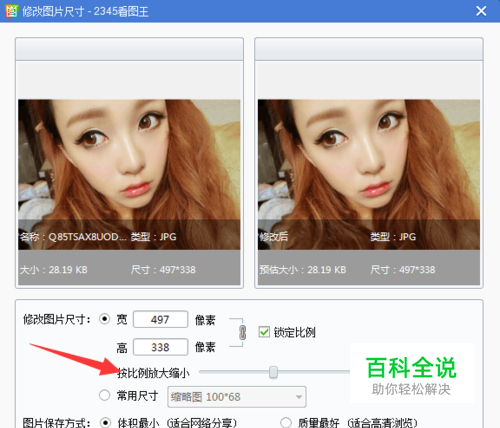Click the 按比例放大缩小 label text
Screen dimensions: 500x428
154,373
